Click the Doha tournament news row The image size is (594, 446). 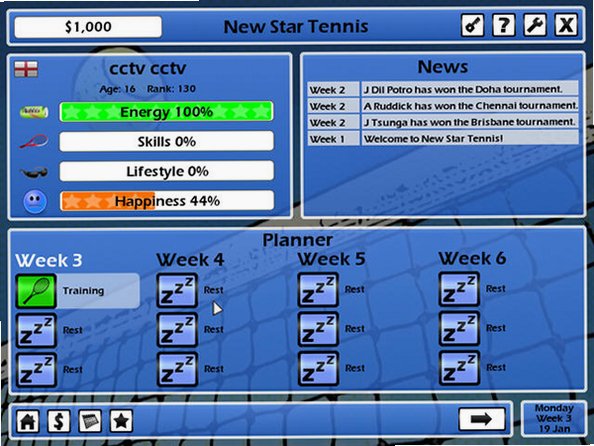(x=443, y=89)
